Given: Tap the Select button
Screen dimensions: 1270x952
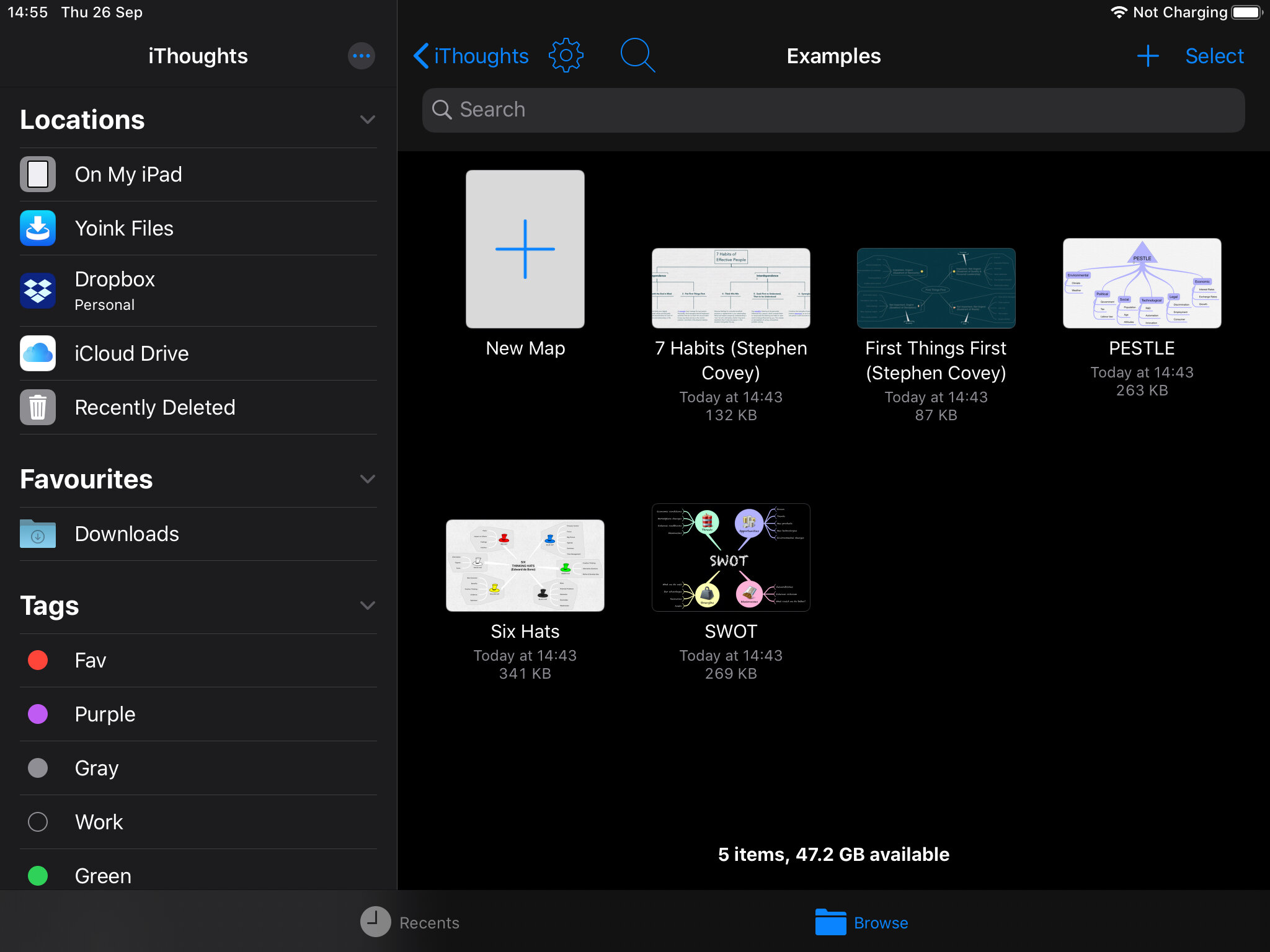Looking at the screenshot, I should (1214, 56).
